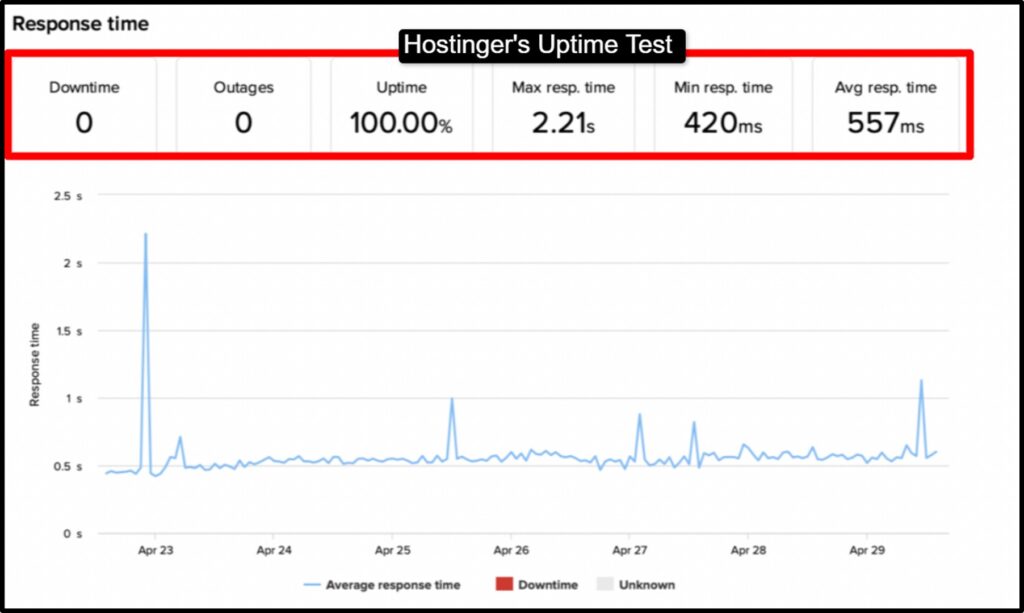
Task: Click the Apr 24 axis label
Action: click(274, 550)
